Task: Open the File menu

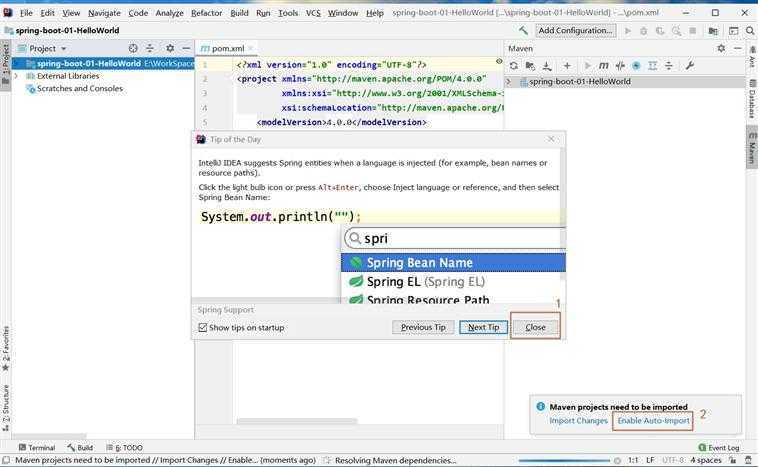Action: (x=26, y=13)
